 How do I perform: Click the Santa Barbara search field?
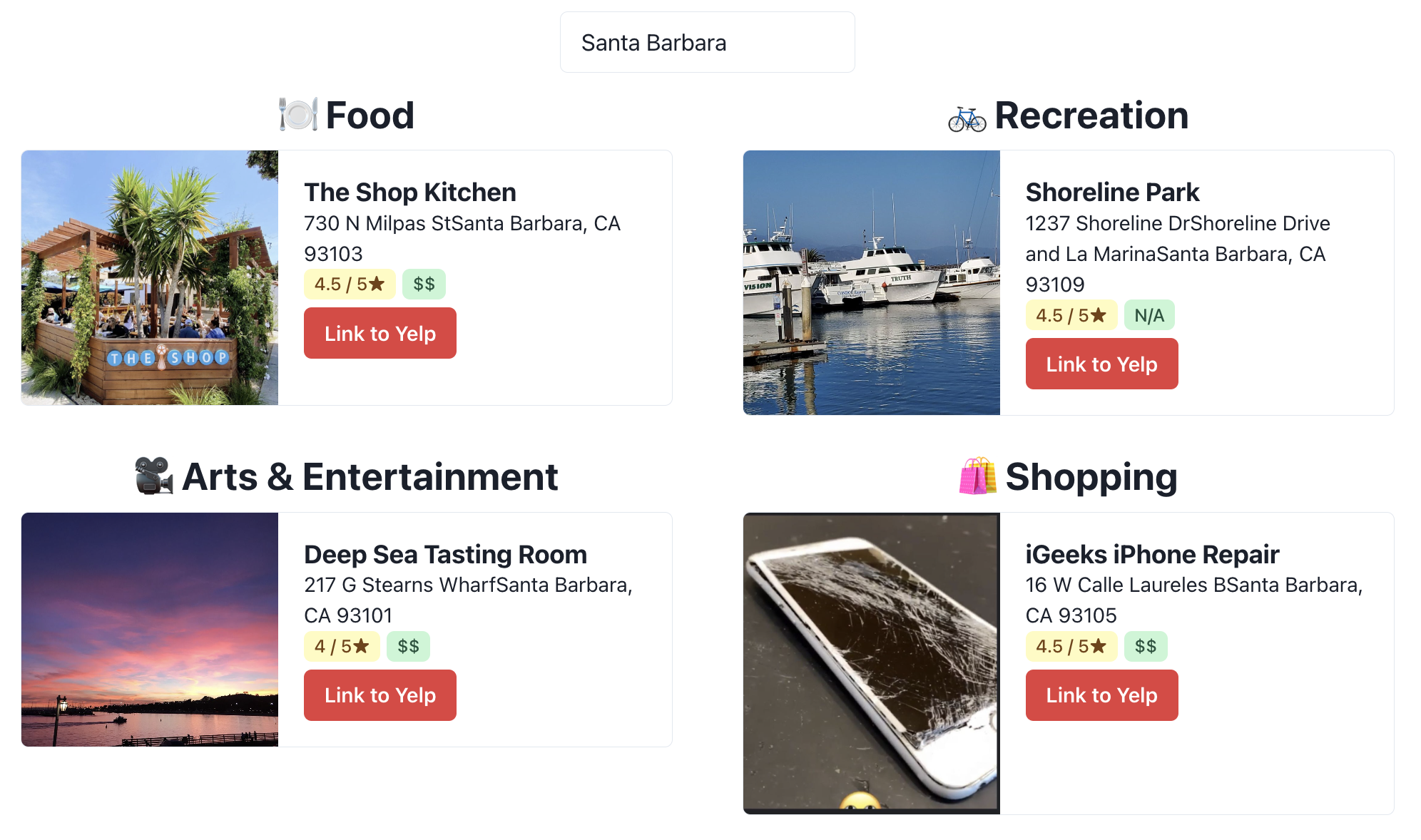click(x=707, y=43)
